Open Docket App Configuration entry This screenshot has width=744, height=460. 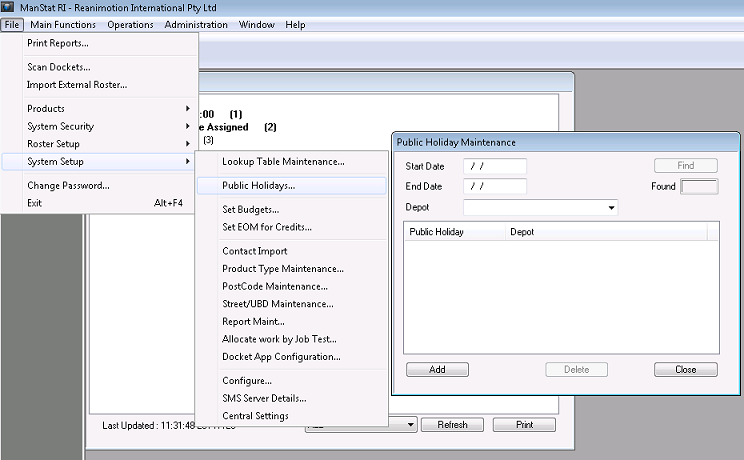[281, 356]
